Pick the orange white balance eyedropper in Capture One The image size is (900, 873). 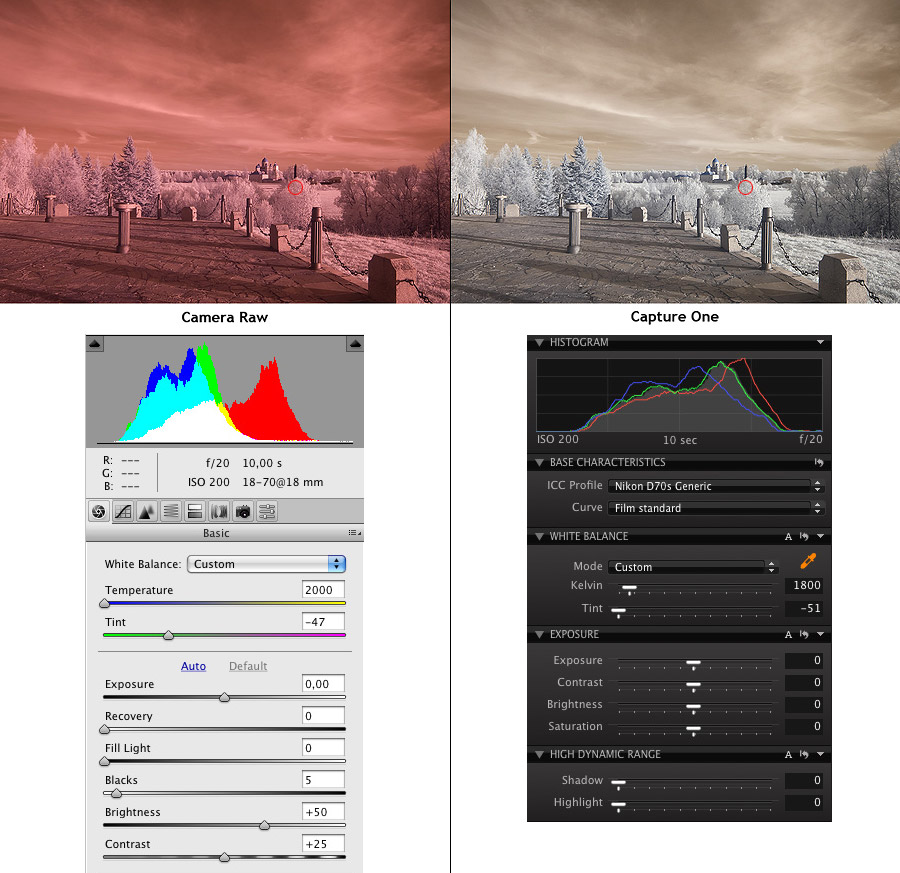click(x=808, y=561)
